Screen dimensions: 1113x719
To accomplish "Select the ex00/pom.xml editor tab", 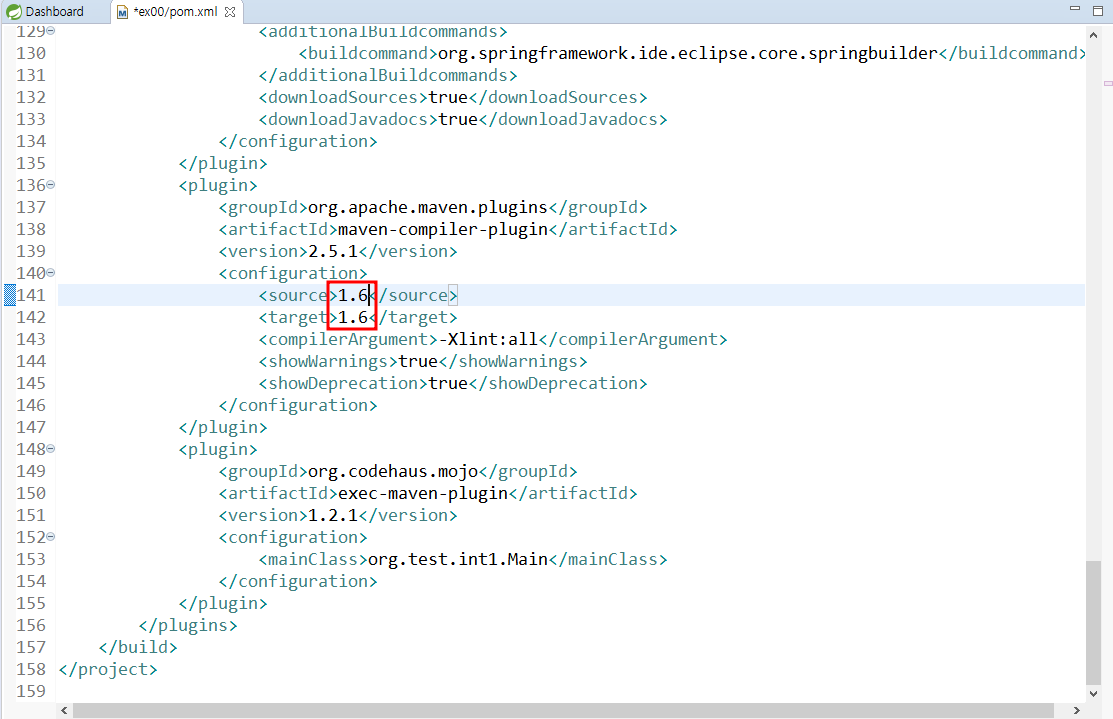I will (175, 11).
